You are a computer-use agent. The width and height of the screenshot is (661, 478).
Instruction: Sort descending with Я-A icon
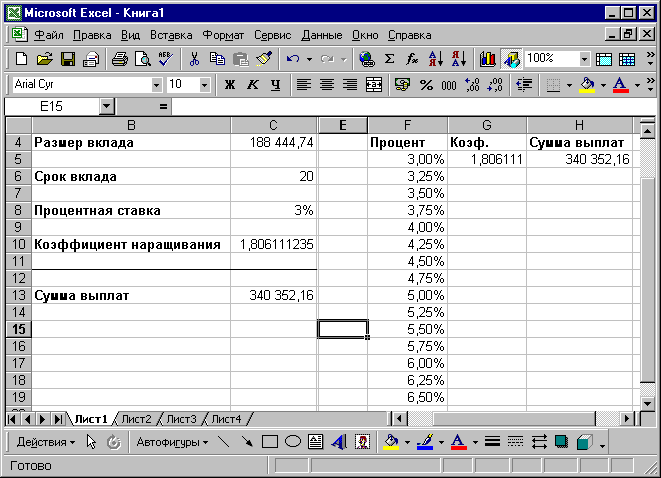pyautogui.click(x=459, y=59)
